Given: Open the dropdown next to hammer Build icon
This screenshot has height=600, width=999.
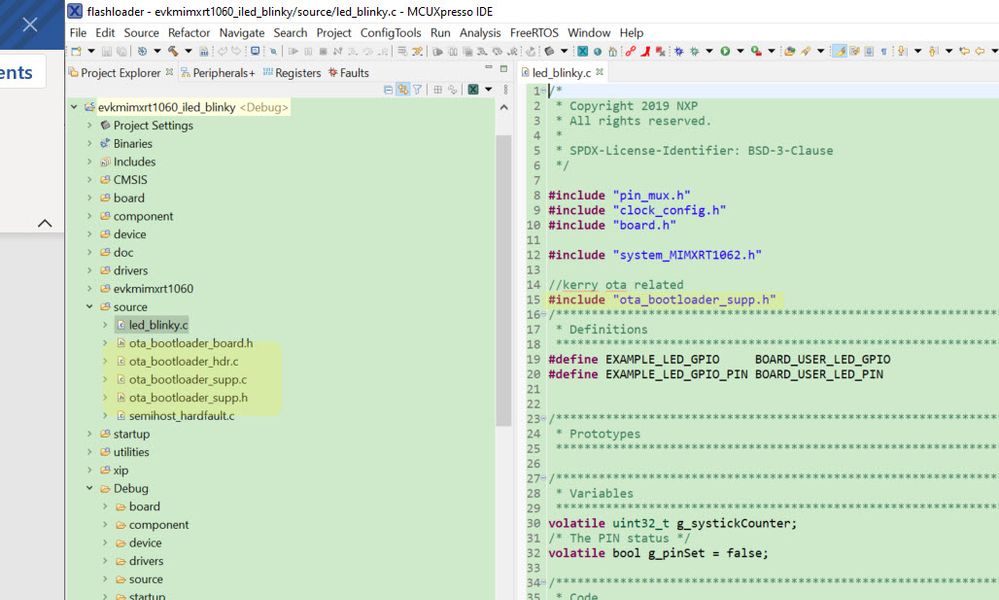Looking at the screenshot, I should [189, 51].
